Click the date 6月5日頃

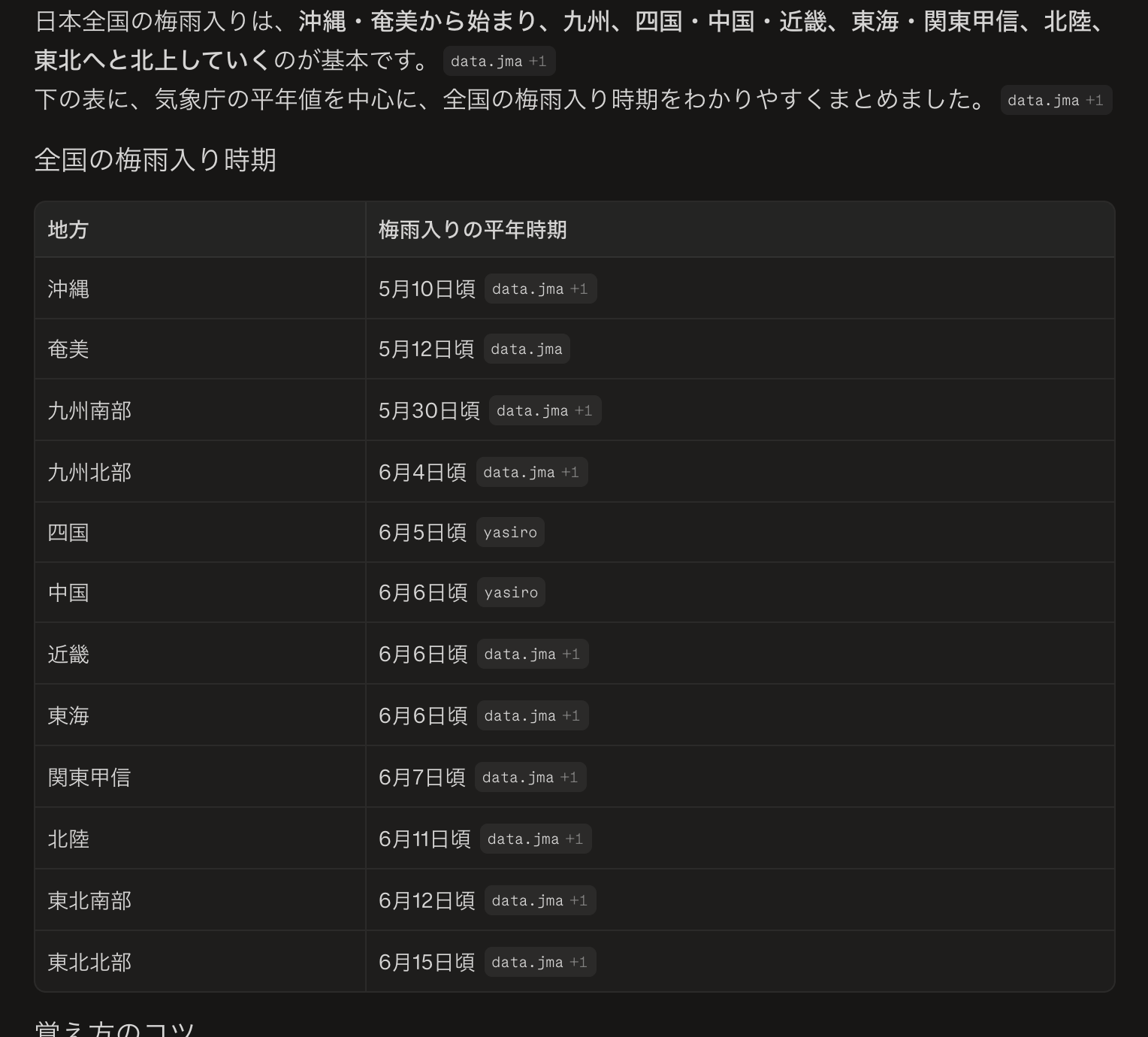point(422,533)
